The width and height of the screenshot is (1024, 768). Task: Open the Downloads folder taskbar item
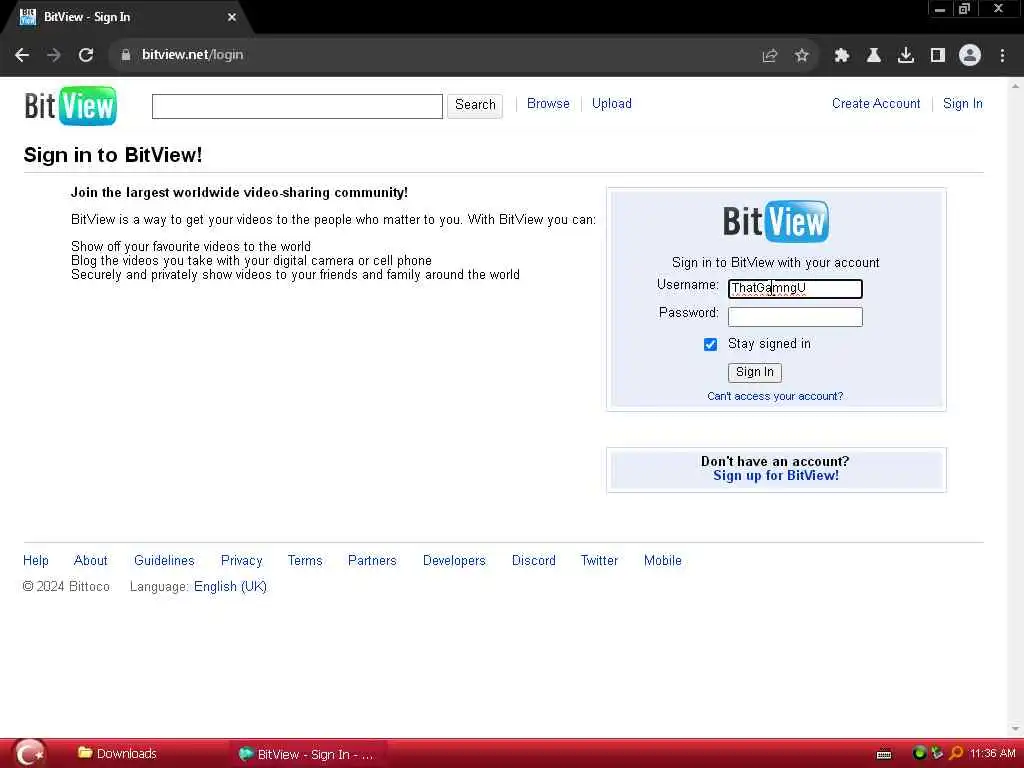[118, 754]
